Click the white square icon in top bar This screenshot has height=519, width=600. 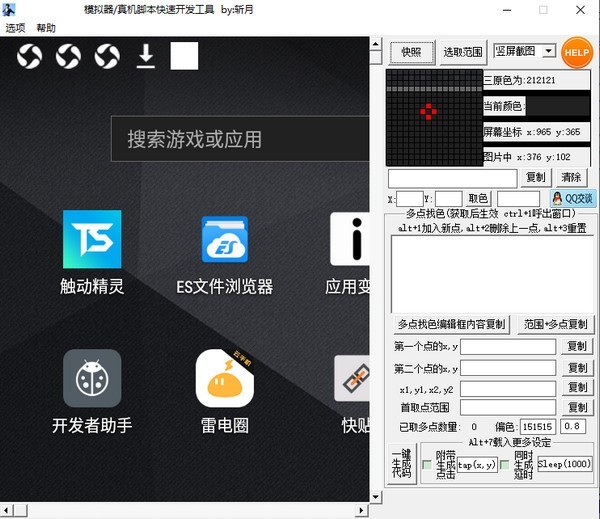[x=184, y=56]
